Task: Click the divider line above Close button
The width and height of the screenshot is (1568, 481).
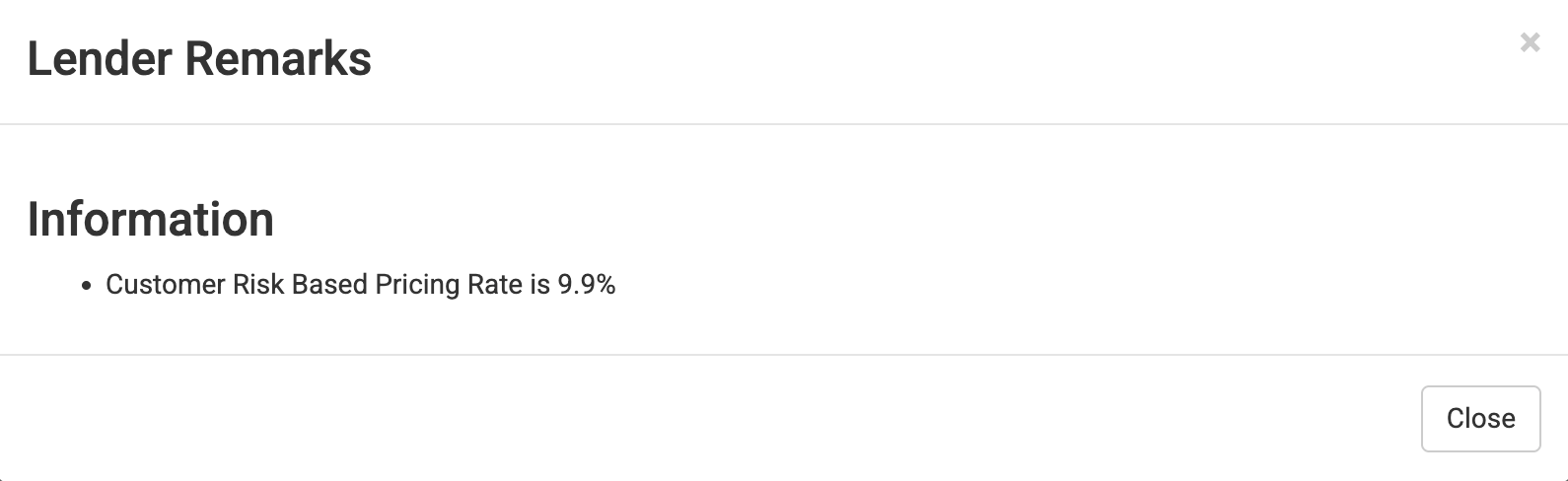Action: tap(784, 354)
